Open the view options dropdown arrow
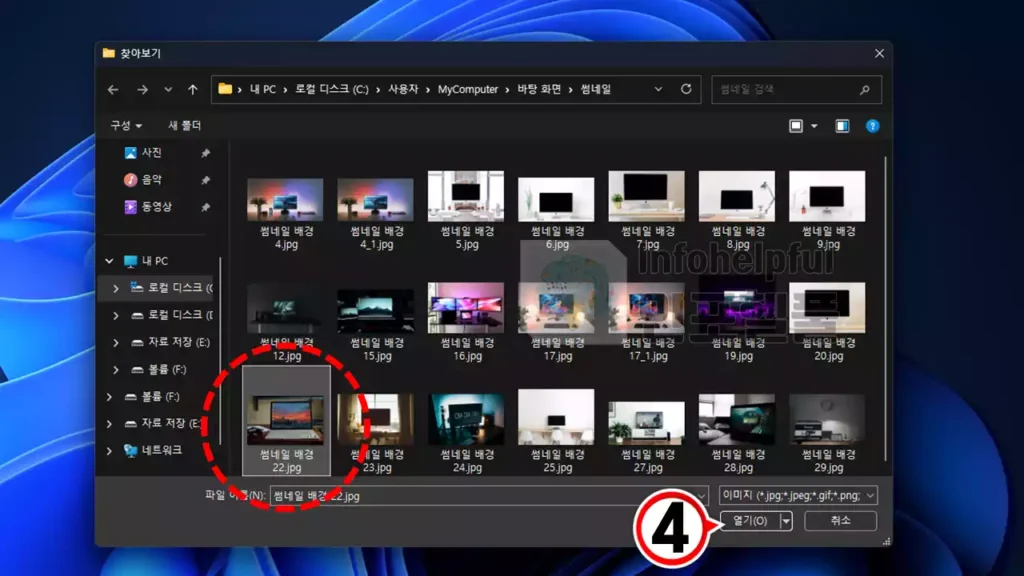The width and height of the screenshot is (1024, 576). click(x=814, y=126)
